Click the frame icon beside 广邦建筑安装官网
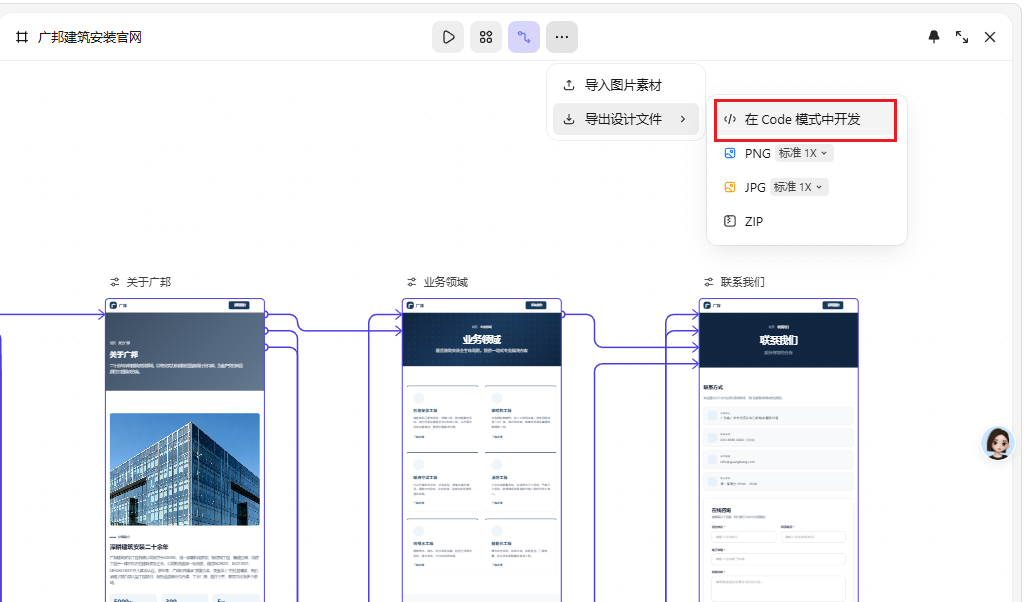This screenshot has width=1024, height=602. pos(22,37)
